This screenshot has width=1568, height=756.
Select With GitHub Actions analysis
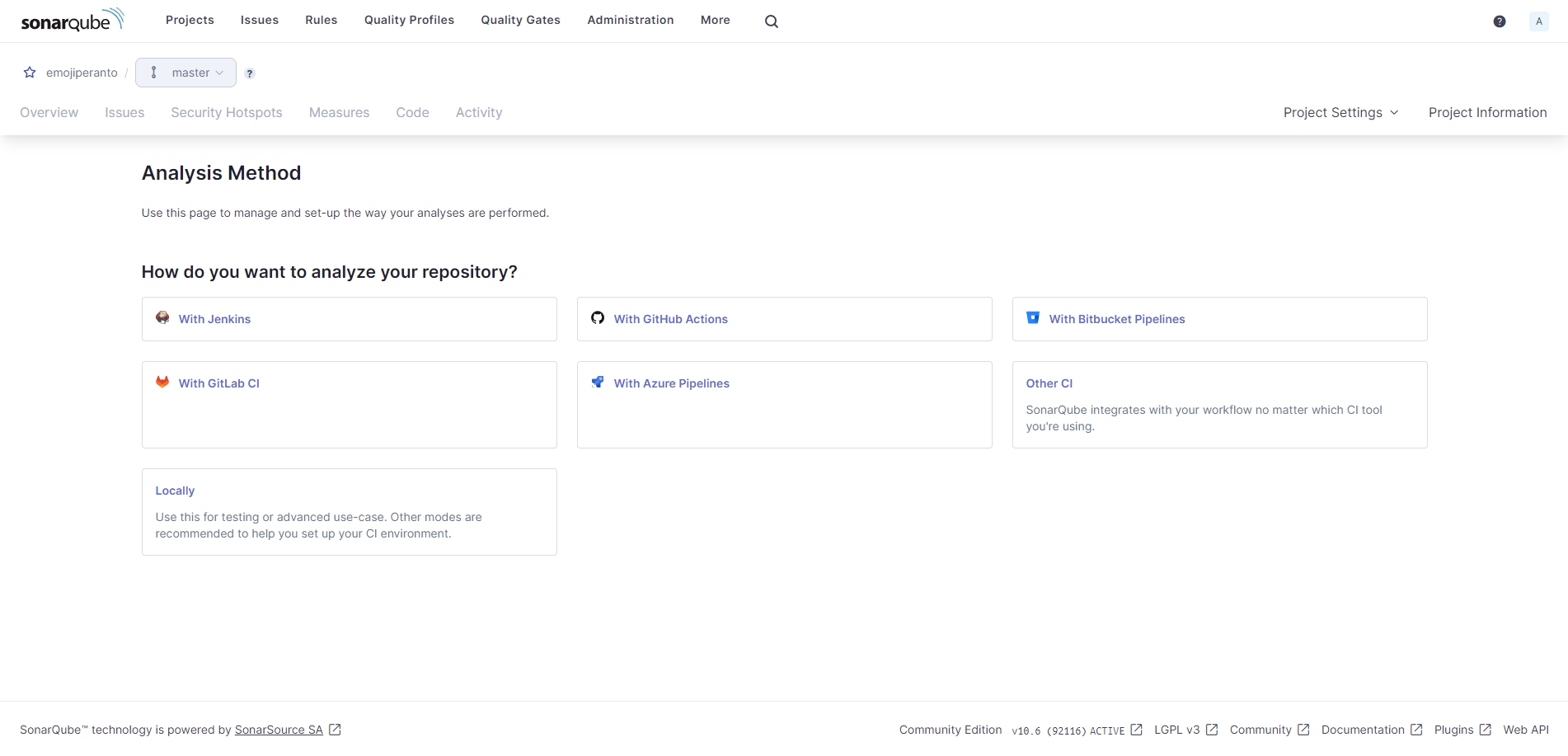pos(670,319)
